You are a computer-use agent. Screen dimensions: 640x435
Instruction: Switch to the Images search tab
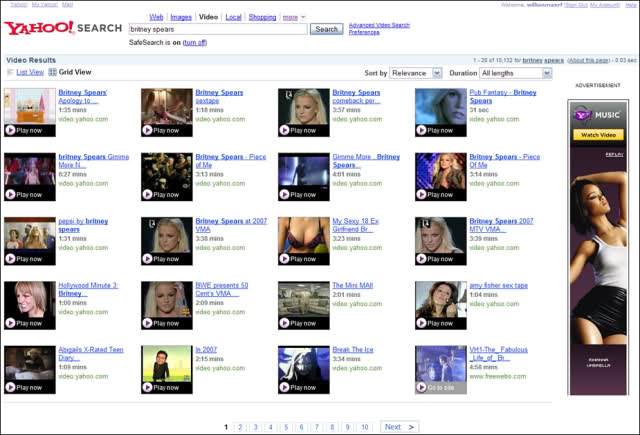[181, 17]
